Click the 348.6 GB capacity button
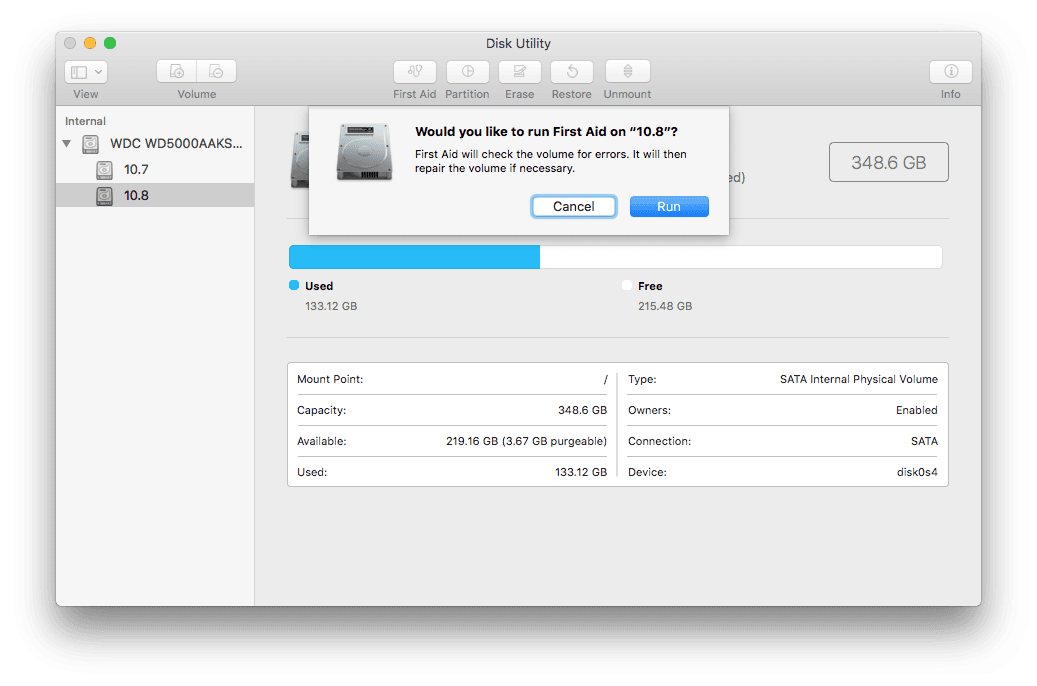Image resolution: width=1037 pixels, height=686 pixels. (888, 161)
